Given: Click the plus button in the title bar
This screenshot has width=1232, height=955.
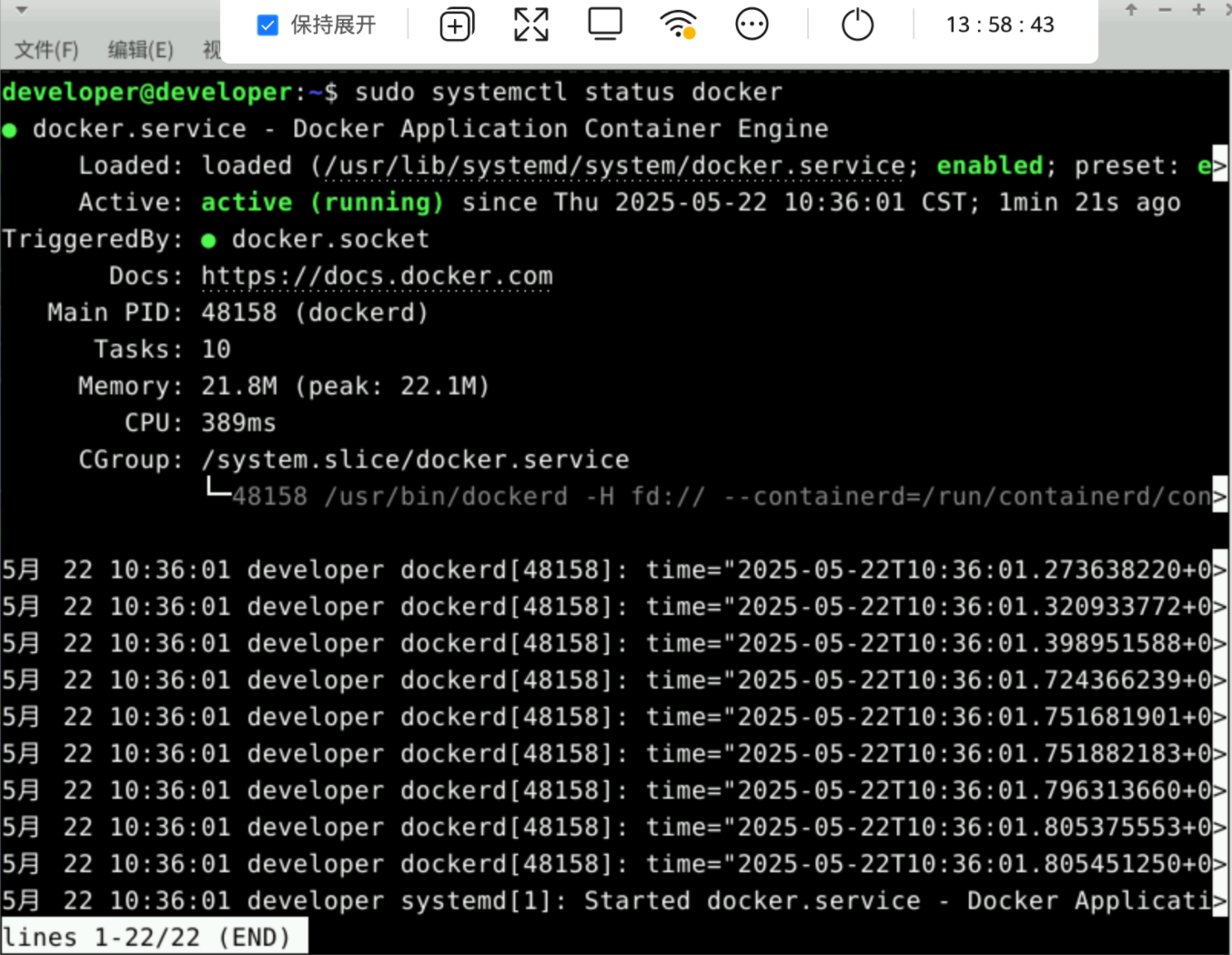Looking at the screenshot, I should (x=1199, y=9).
